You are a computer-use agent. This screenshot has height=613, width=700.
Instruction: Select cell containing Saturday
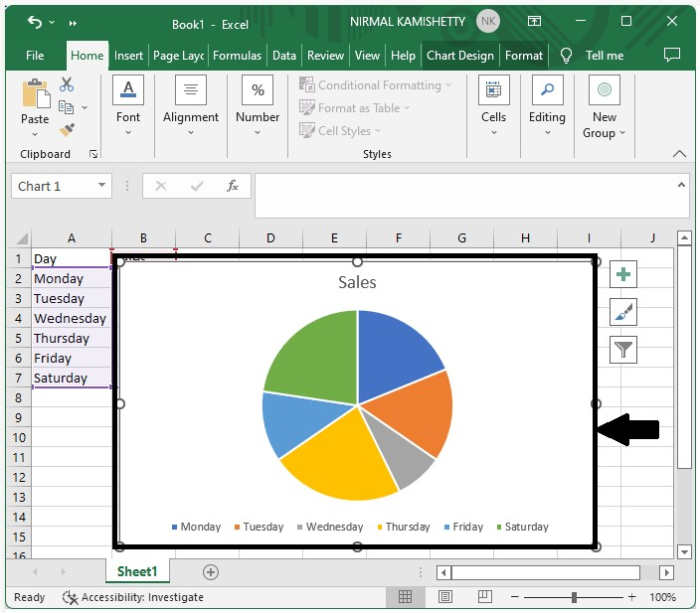(71, 378)
